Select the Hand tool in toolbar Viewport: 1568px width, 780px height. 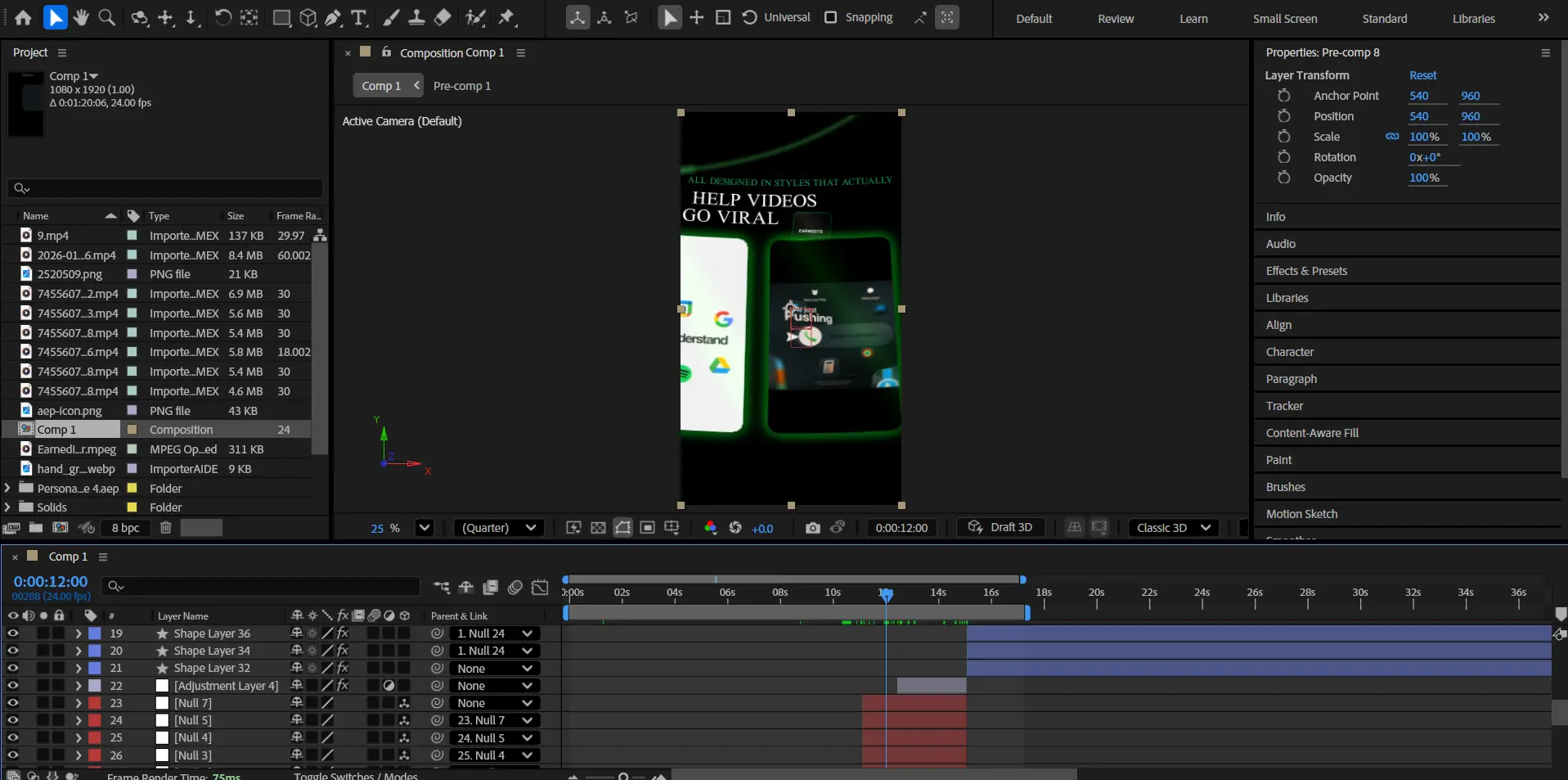(81, 17)
